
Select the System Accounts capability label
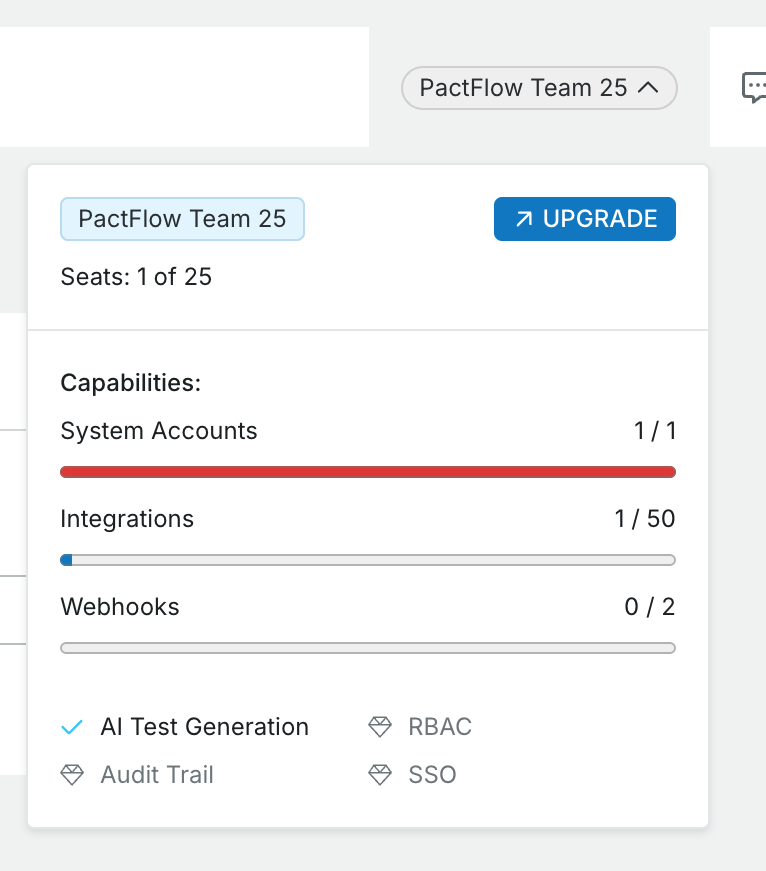pos(159,431)
